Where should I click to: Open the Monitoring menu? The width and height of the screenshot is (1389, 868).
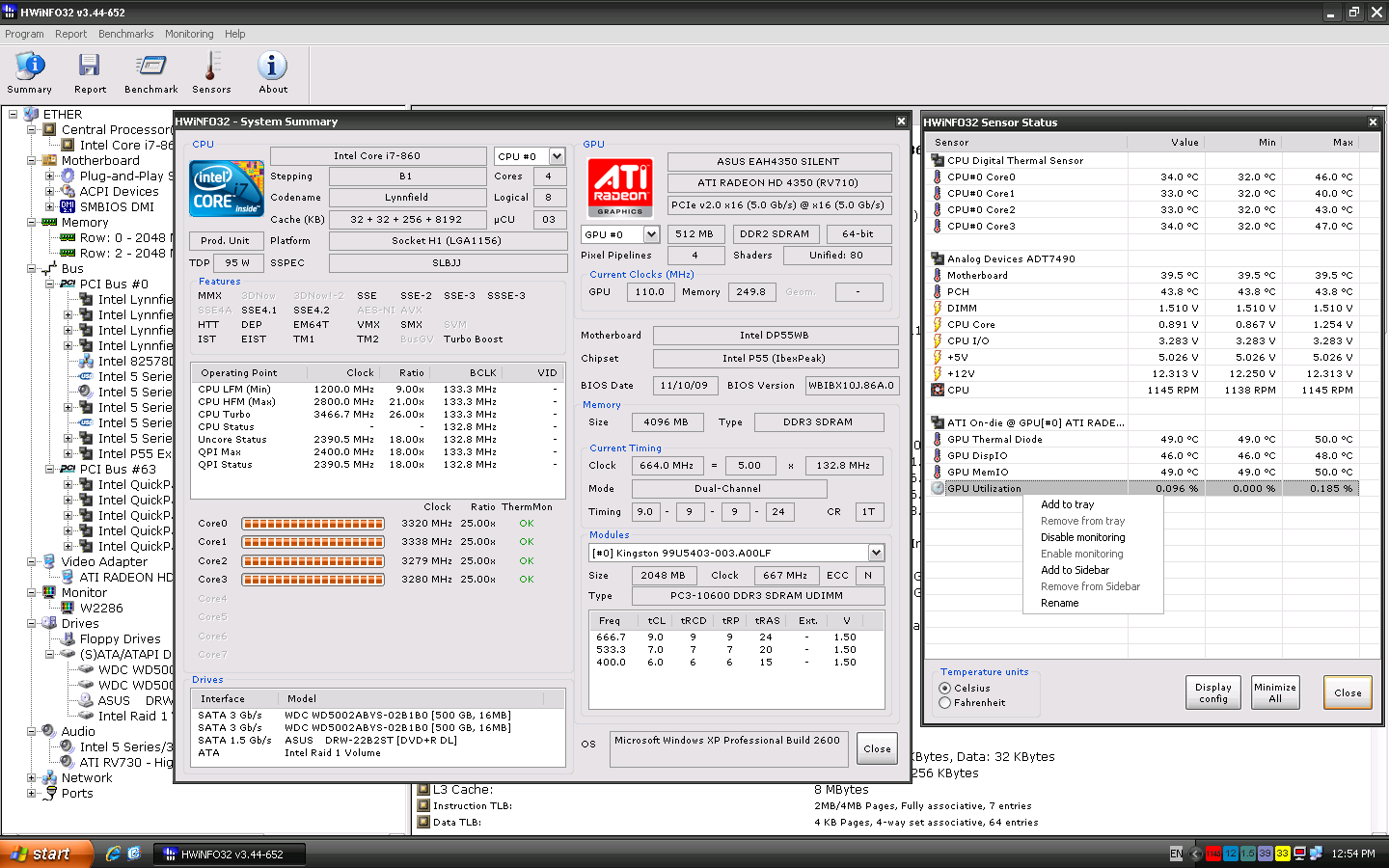click(189, 34)
